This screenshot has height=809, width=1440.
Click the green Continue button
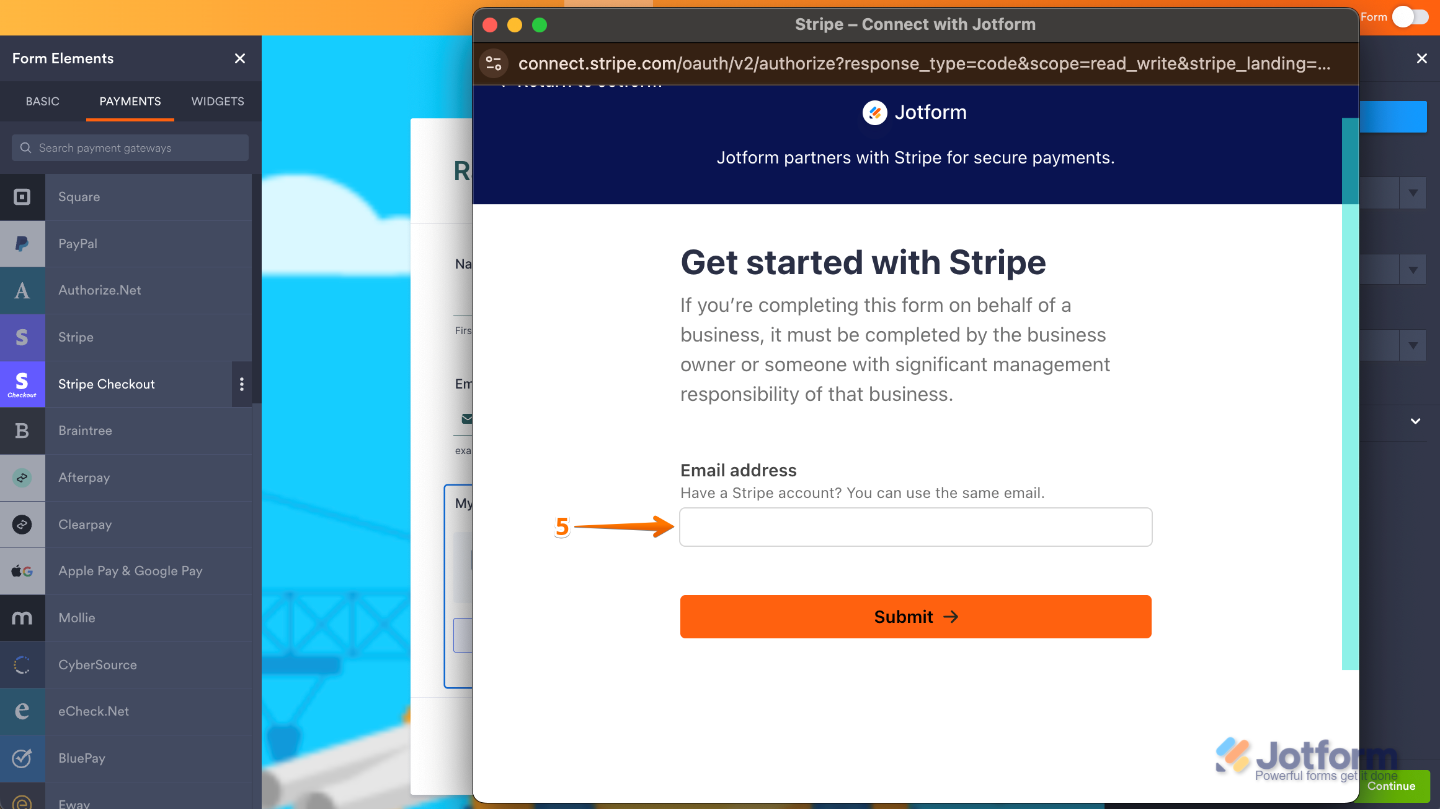pos(1392,786)
